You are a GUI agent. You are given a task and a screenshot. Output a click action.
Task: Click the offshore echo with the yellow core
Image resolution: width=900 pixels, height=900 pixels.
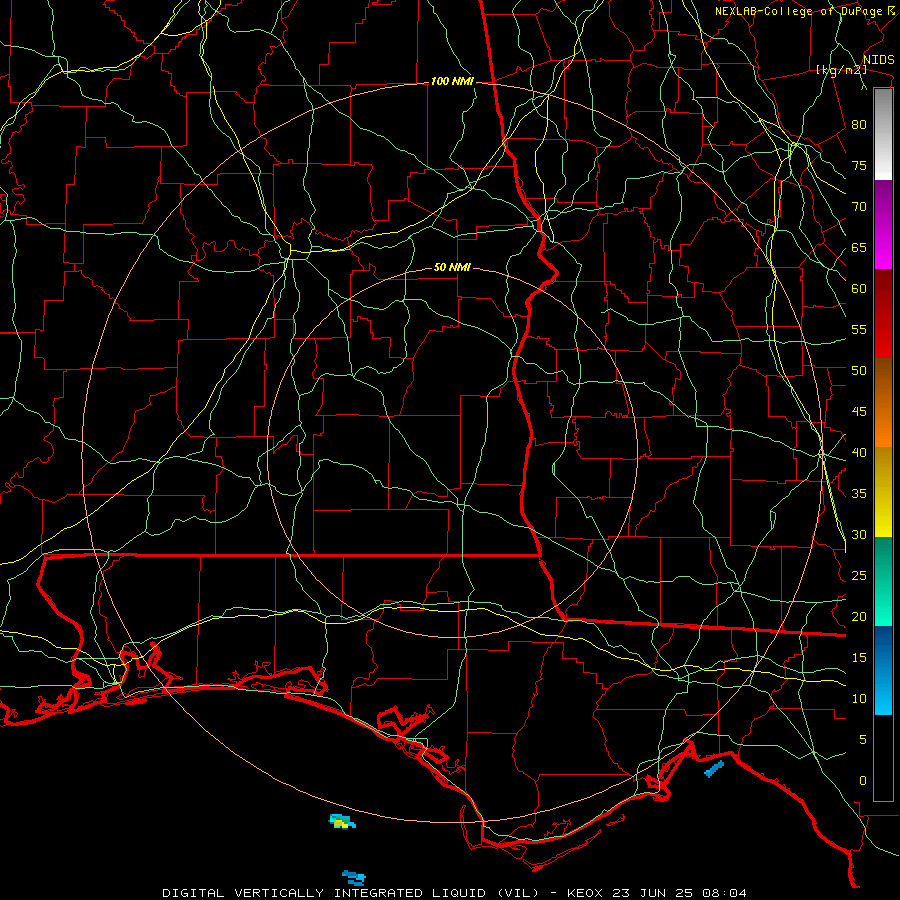342,821
